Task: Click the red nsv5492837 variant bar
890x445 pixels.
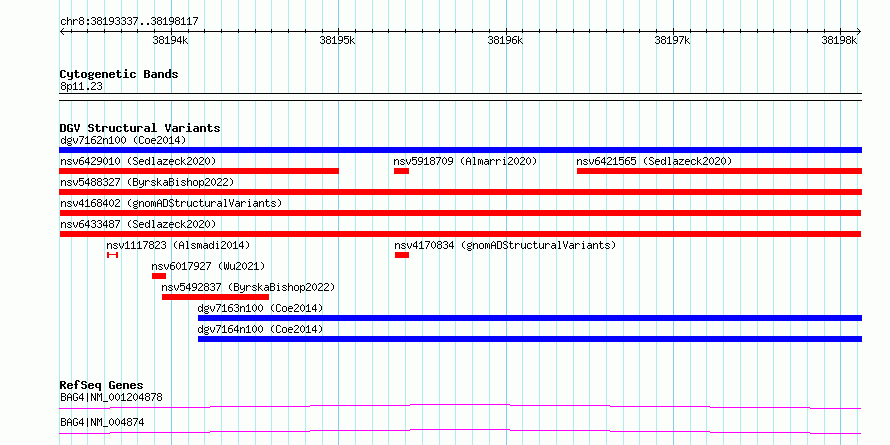Action: [x=215, y=297]
